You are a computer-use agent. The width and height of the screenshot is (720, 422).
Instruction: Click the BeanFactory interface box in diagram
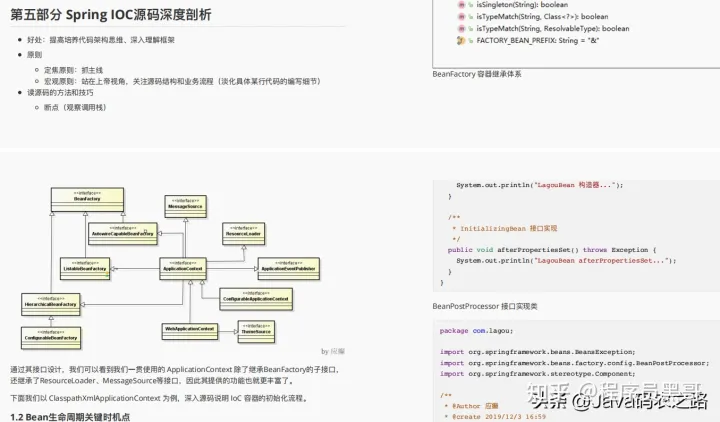click(87, 200)
